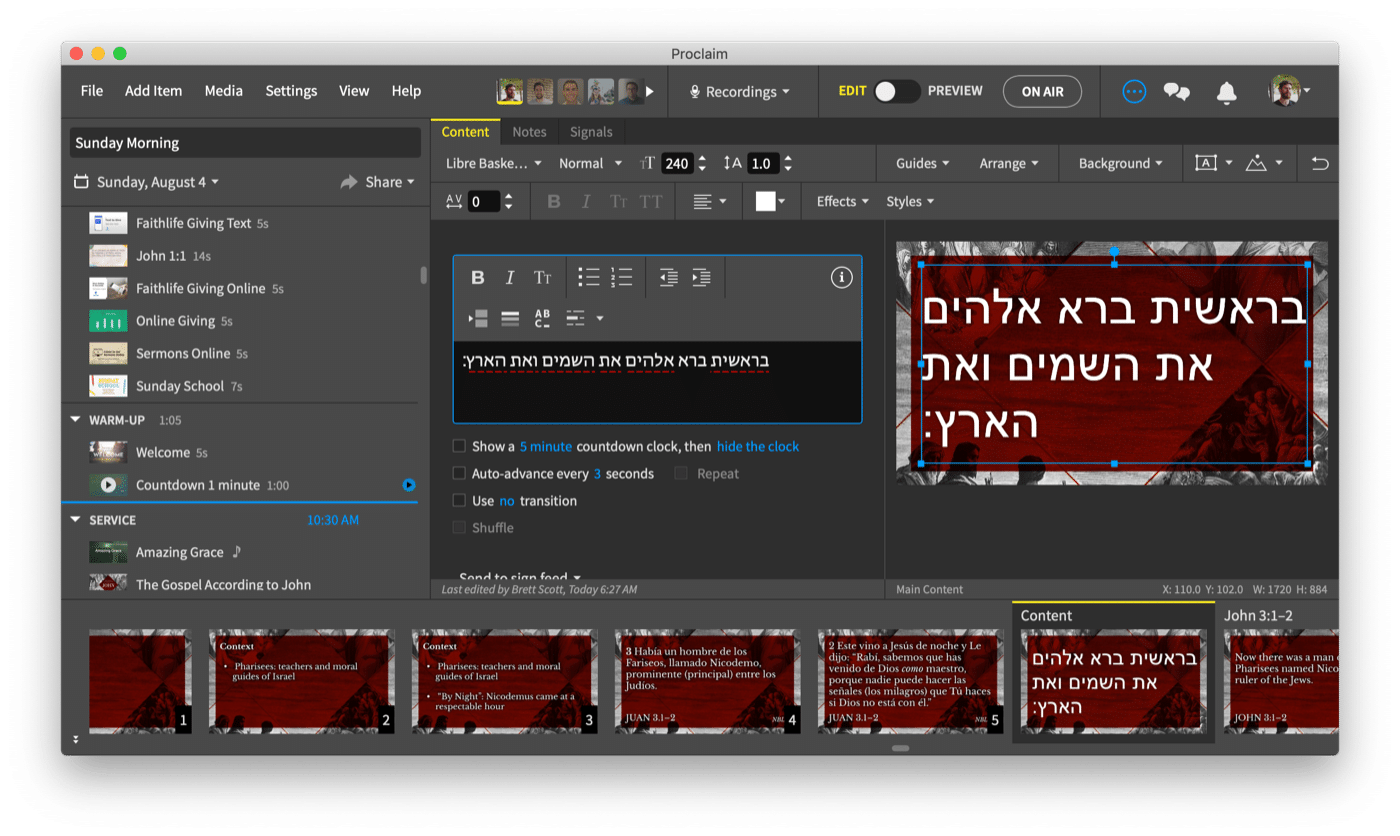Open the Send to sign feed option

tap(520, 576)
